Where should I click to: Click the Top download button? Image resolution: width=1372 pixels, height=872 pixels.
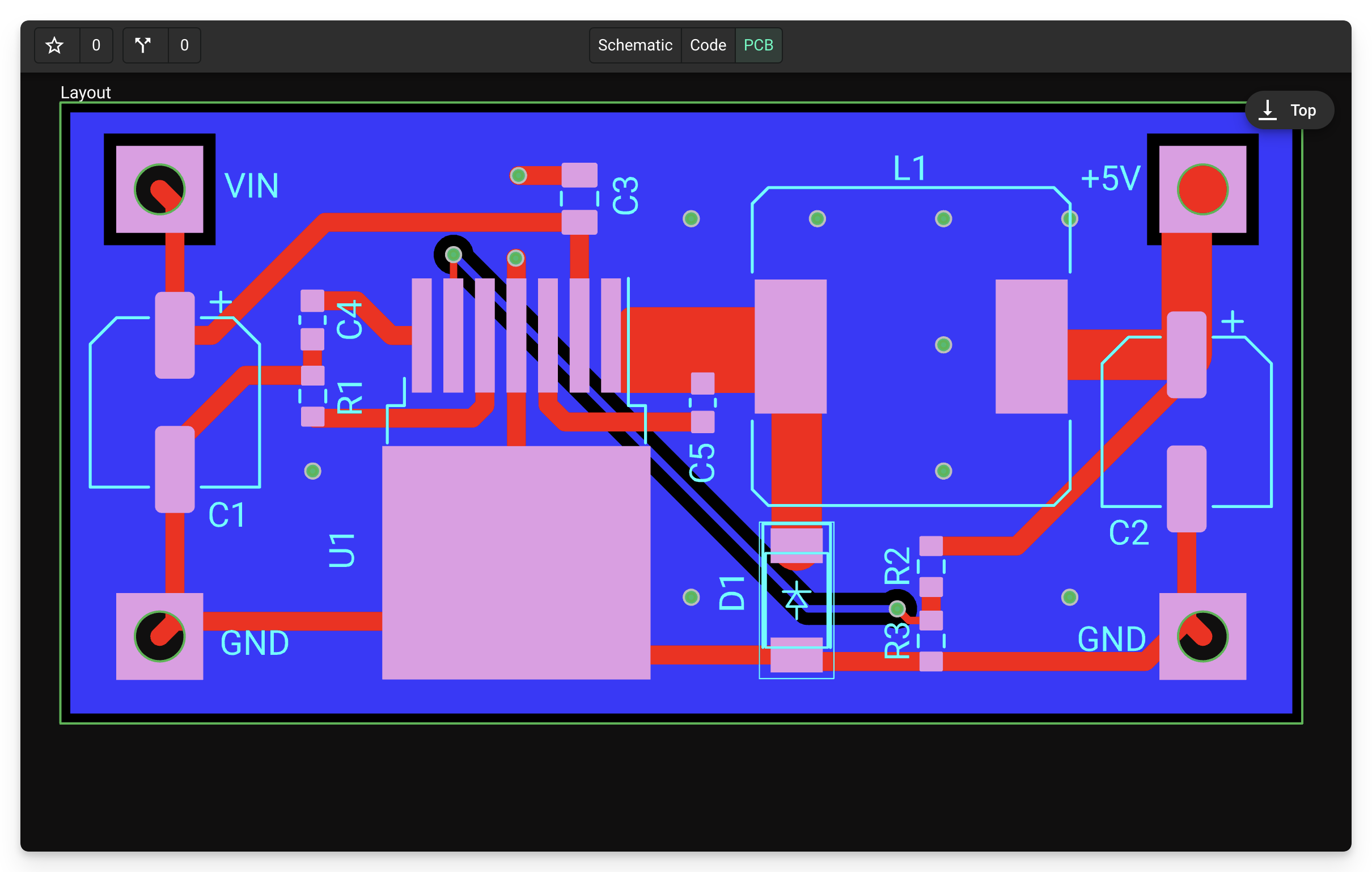tap(1289, 110)
